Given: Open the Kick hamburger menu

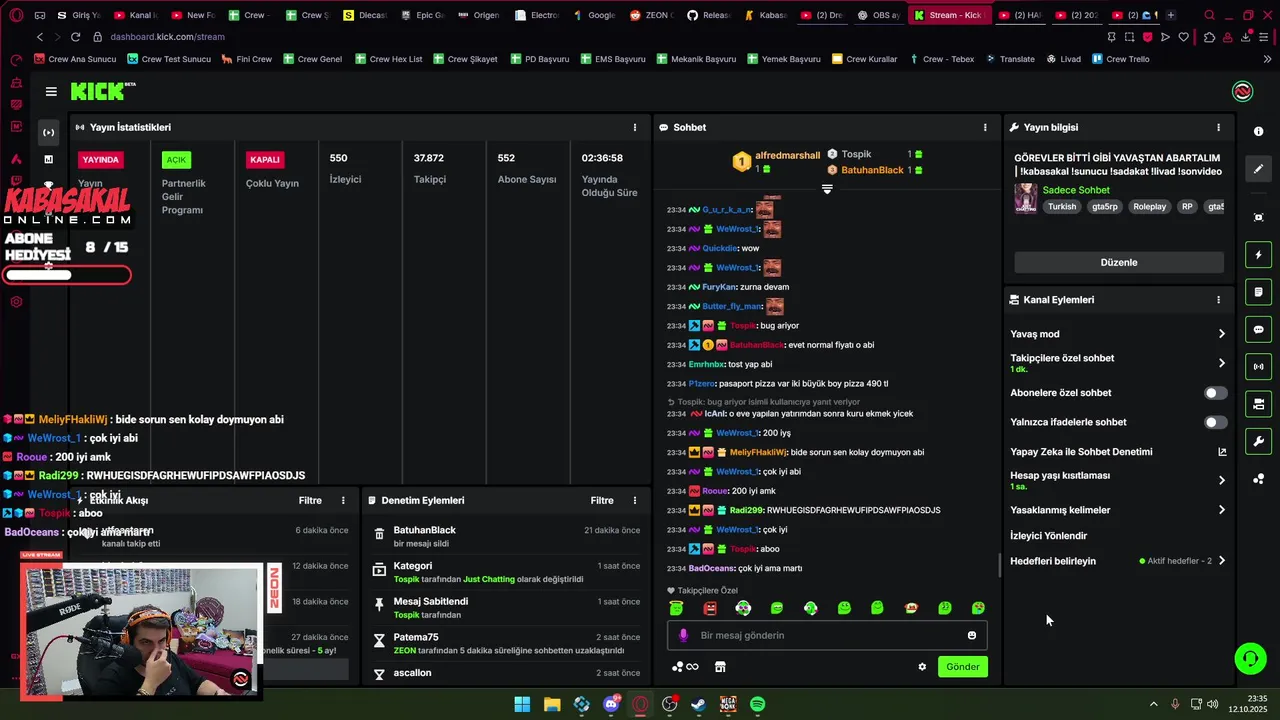Looking at the screenshot, I should pos(51,92).
